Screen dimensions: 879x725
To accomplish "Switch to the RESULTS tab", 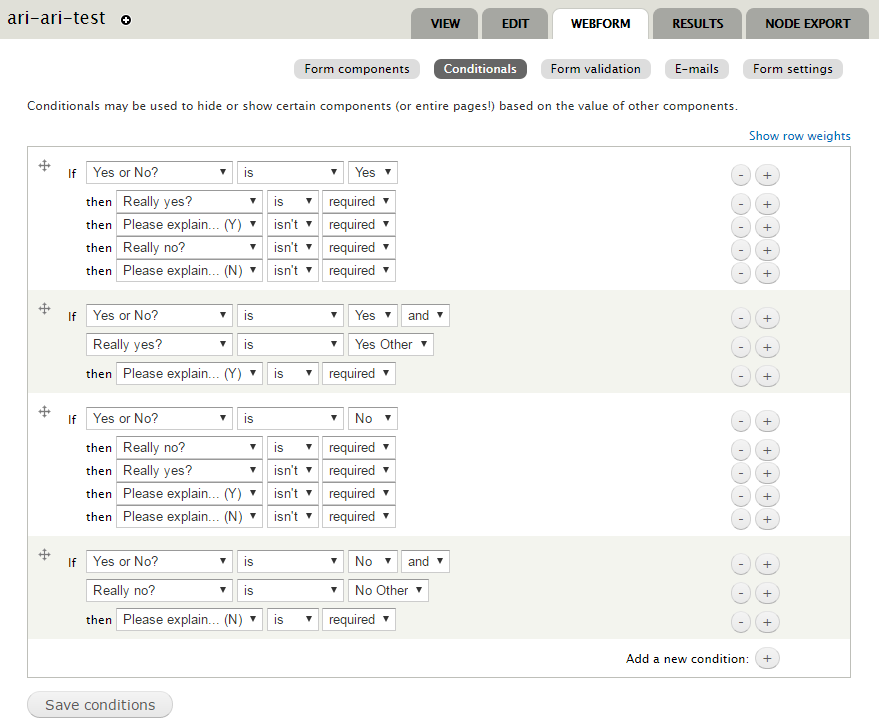I will click(x=697, y=23).
